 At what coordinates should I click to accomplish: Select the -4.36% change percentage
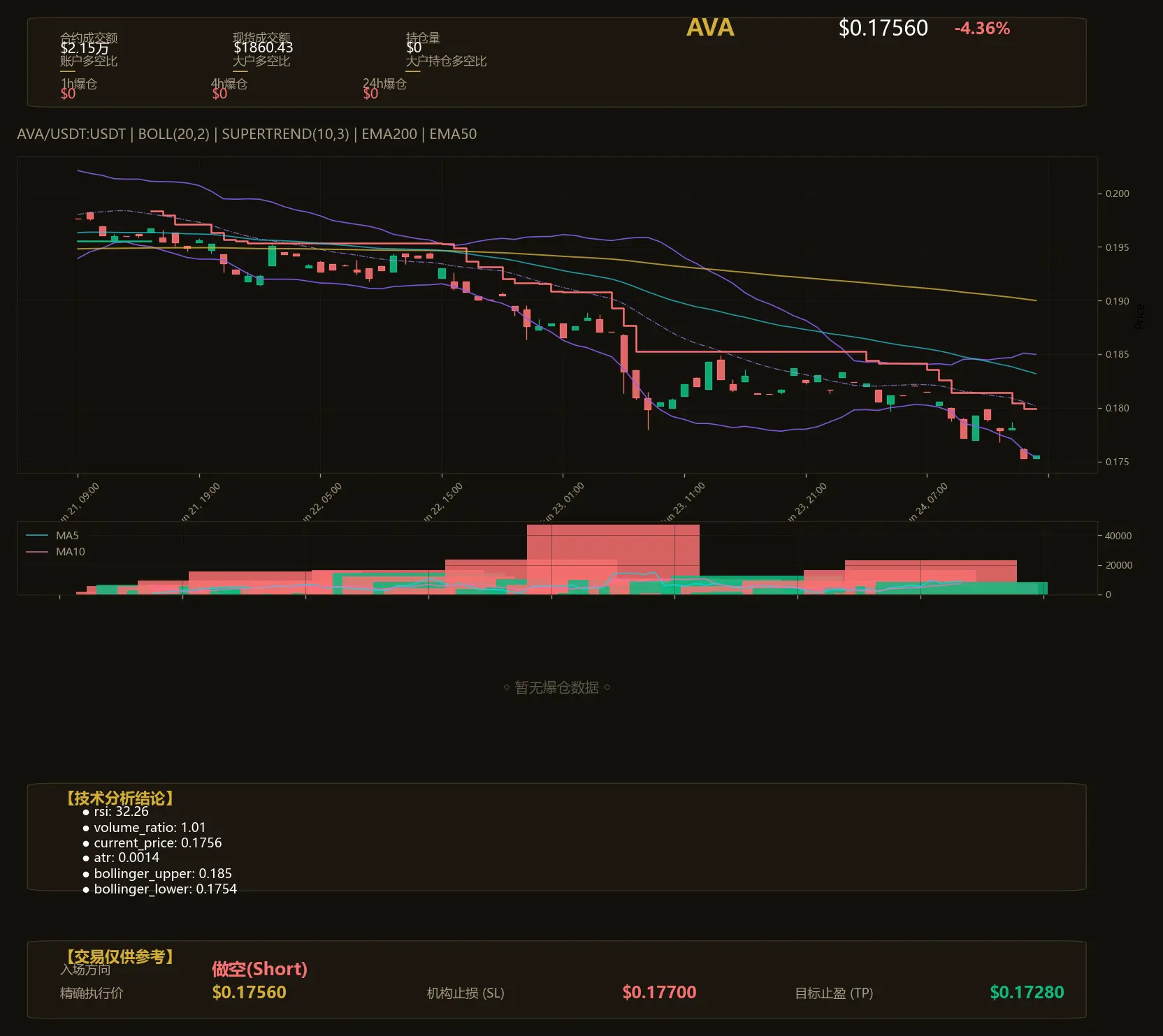click(982, 29)
